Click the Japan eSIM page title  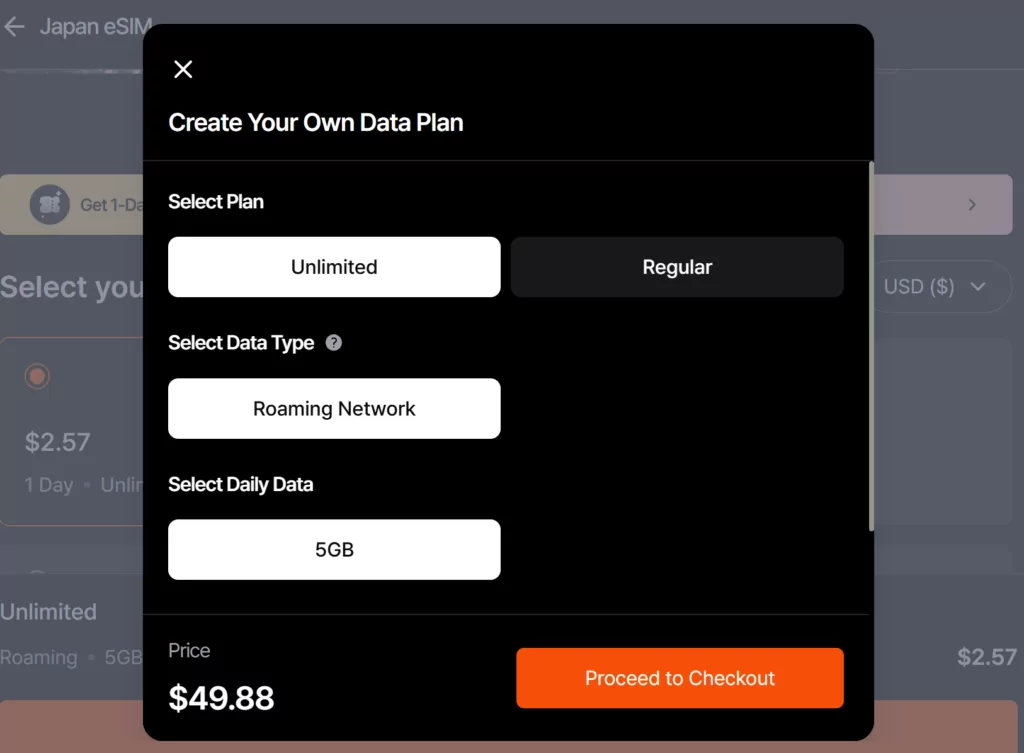(x=96, y=27)
